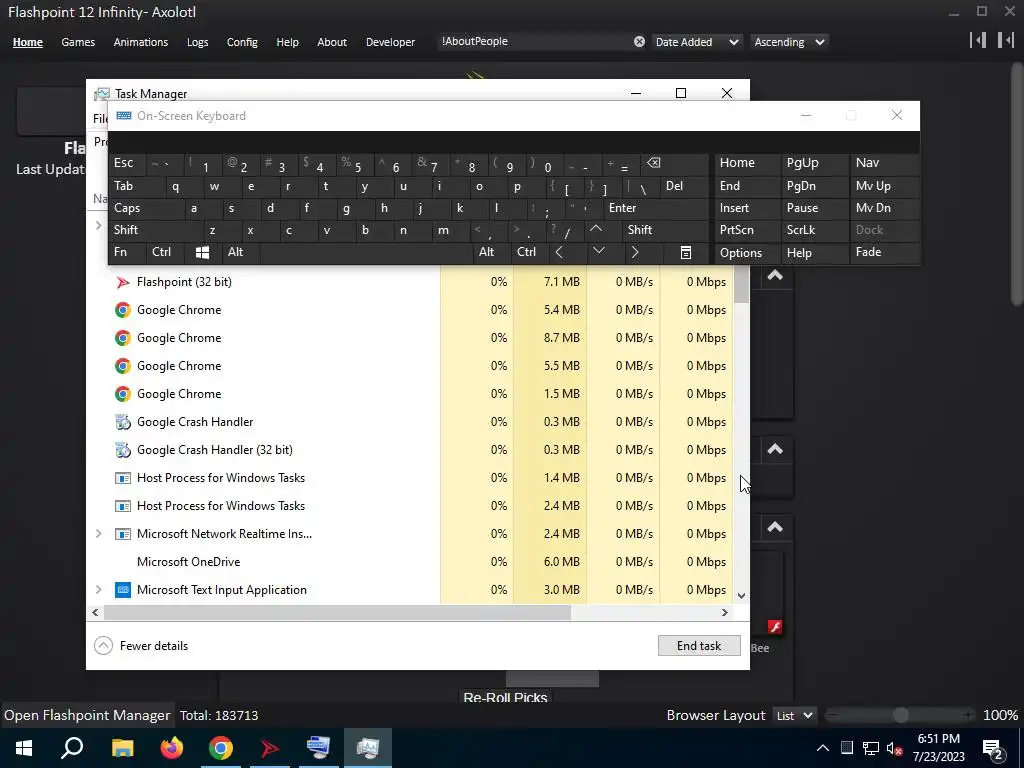Click Google Chrome icon in 5.5 MB row

(122, 366)
